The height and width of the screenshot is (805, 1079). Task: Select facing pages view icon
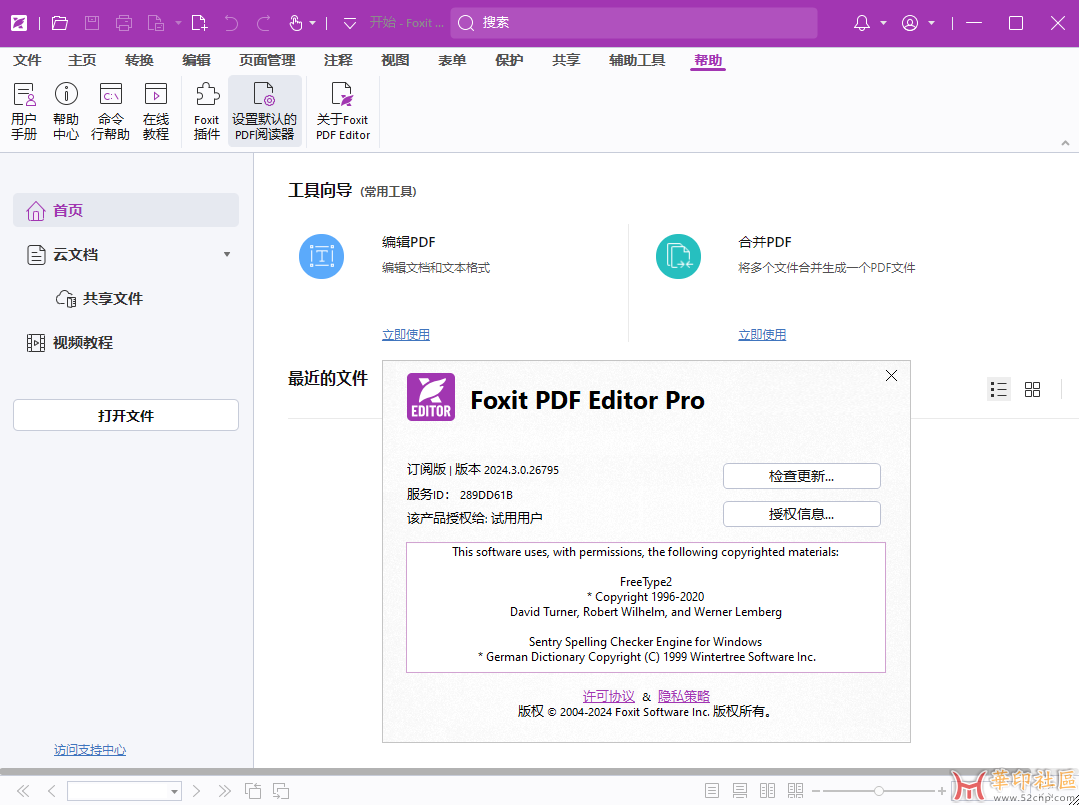click(767, 791)
